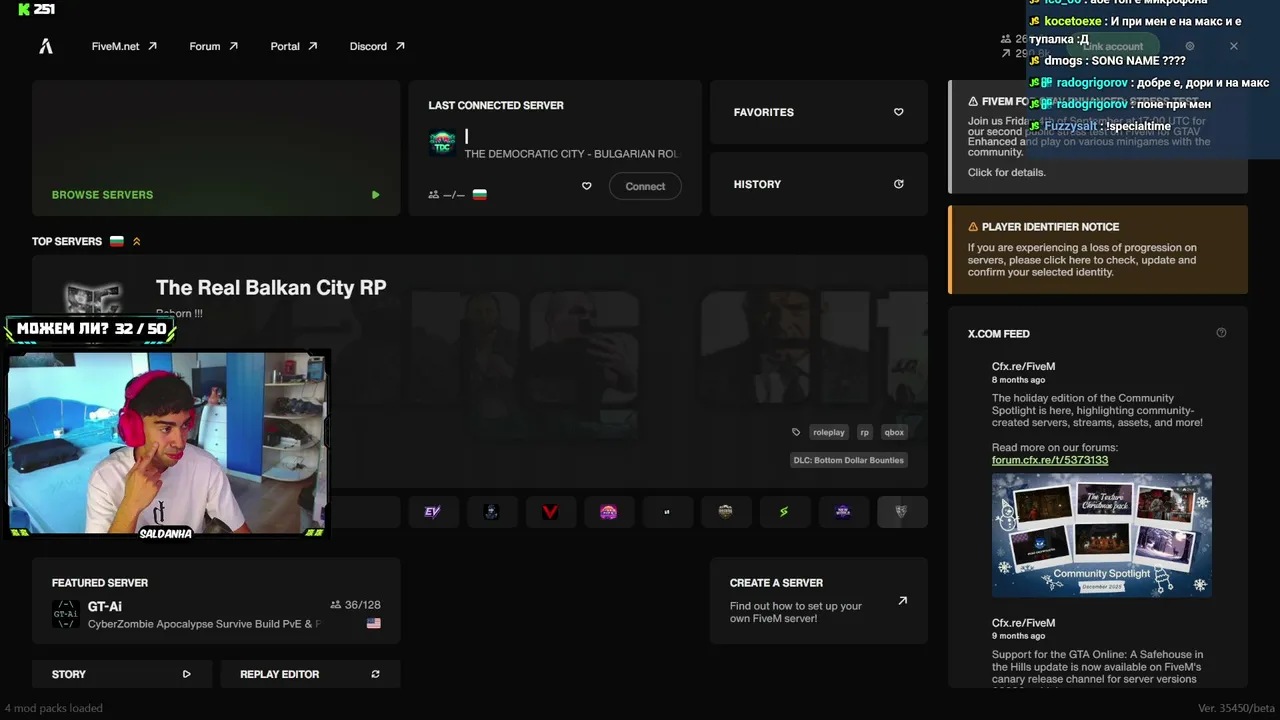Click the Replay Editor refresh icon
Screen dimensions: 1280x720
[x=375, y=674]
